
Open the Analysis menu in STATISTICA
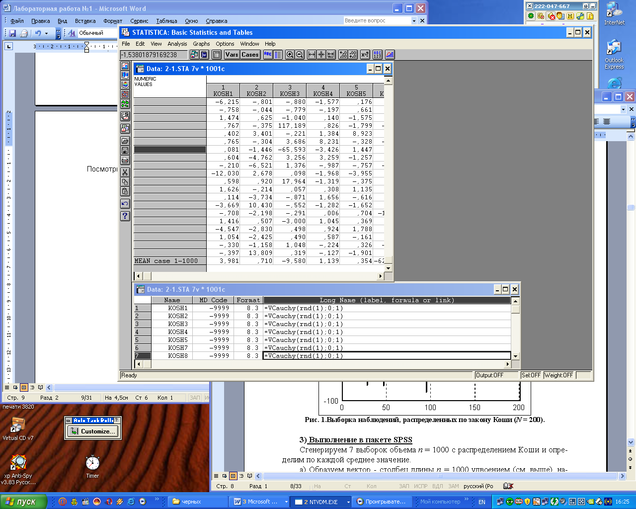pos(177,44)
